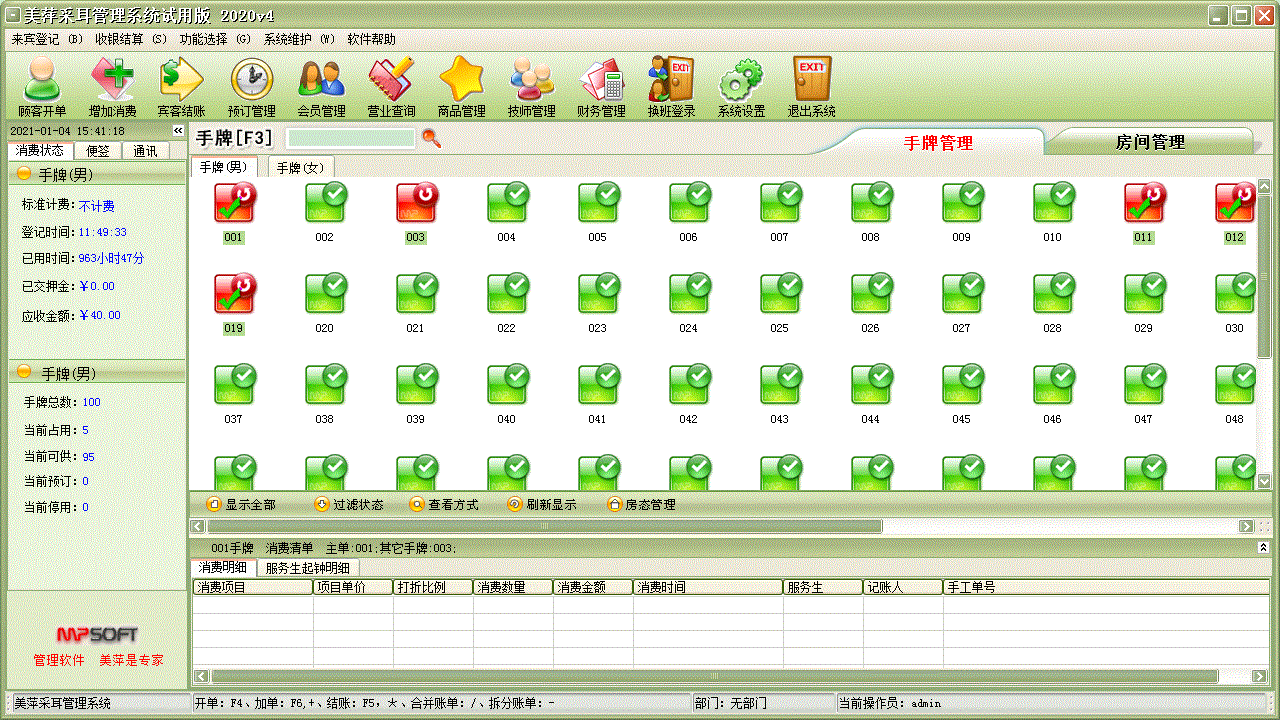
Task: Switch to 手牌(女) tab
Action: pyautogui.click(x=301, y=168)
